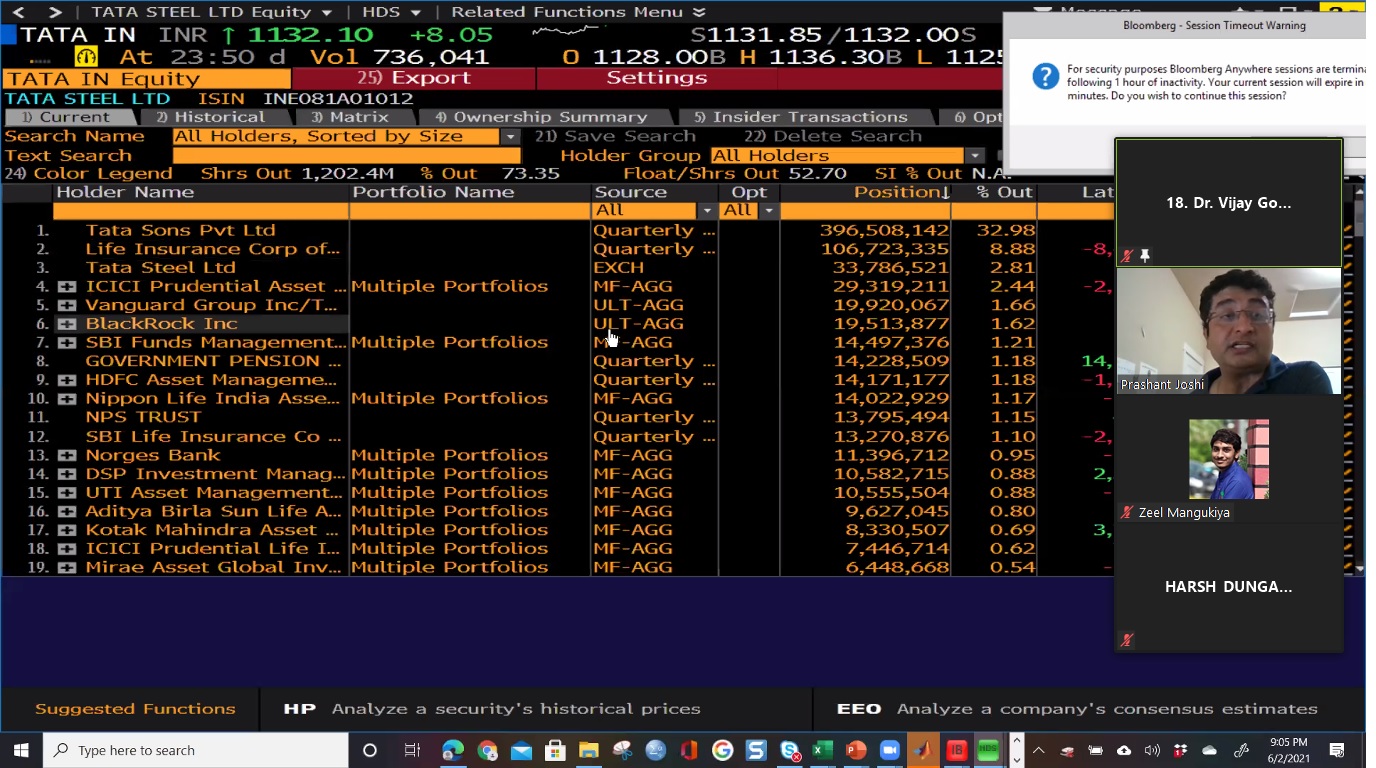Launch Microsoft Edge from the taskbar
The image size is (1376, 768).
click(x=453, y=750)
